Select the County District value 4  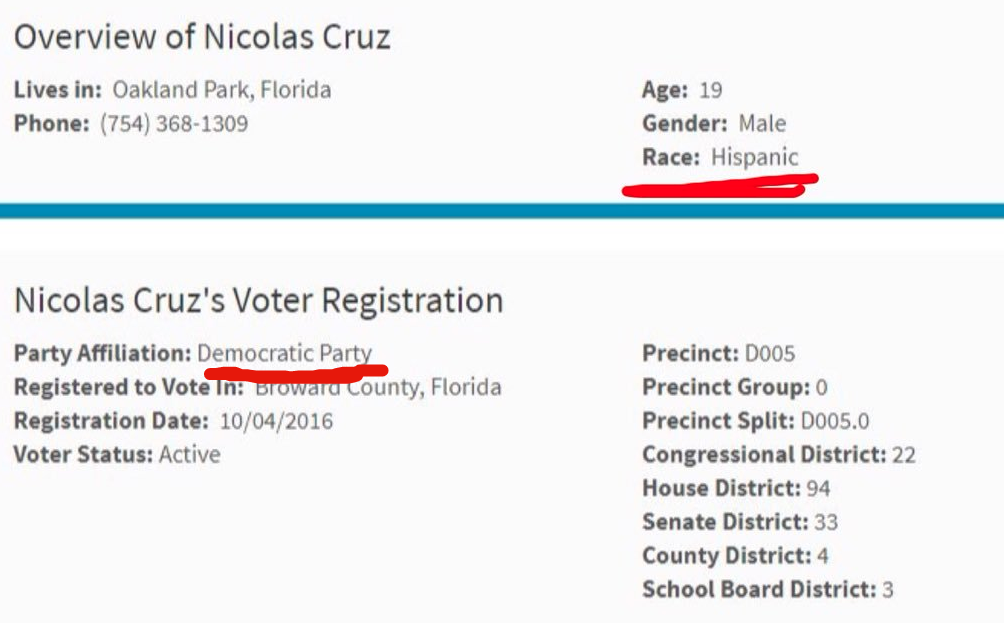point(823,555)
